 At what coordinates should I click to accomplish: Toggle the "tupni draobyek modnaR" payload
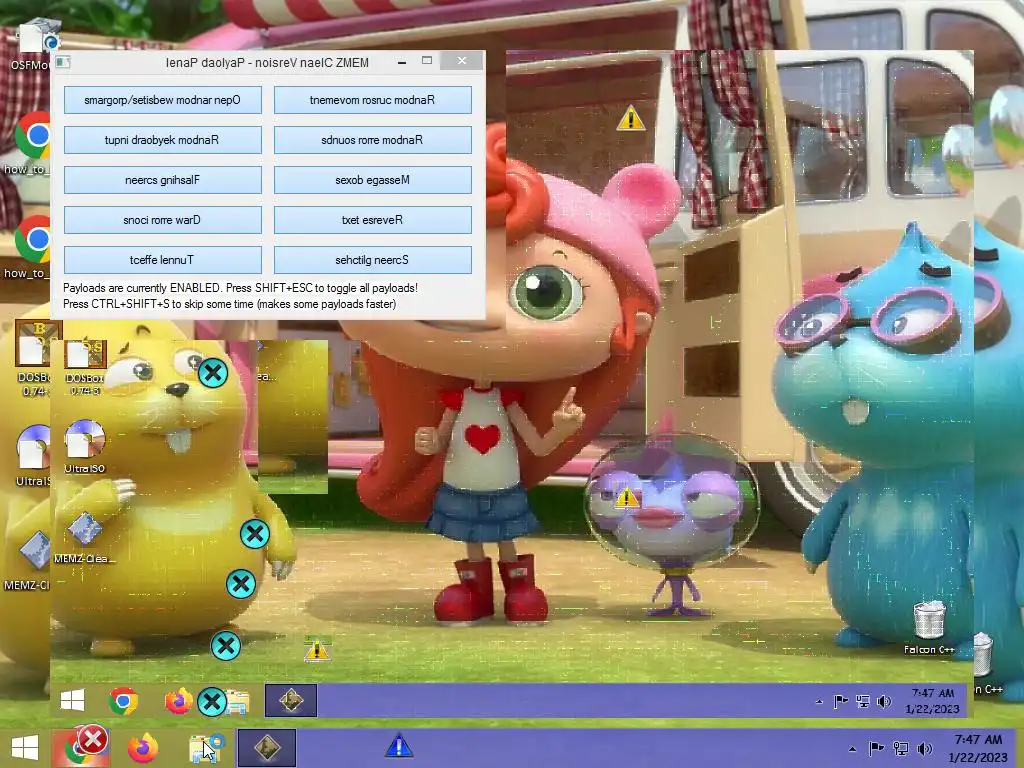click(163, 140)
